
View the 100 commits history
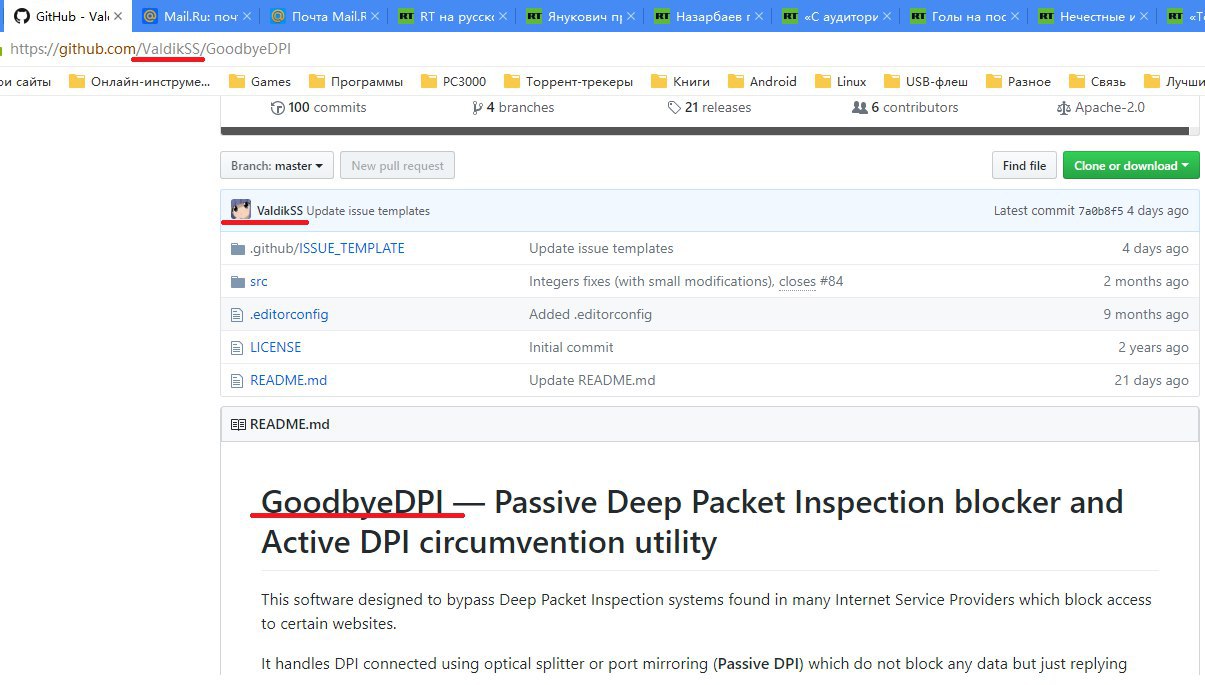[318, 107]
